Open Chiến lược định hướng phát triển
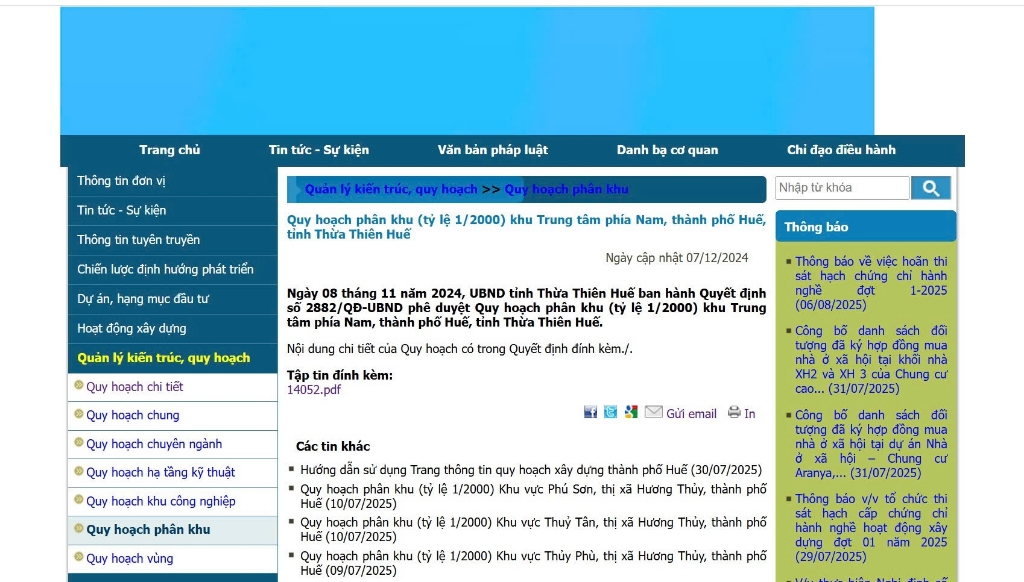The height and width of the screenshot is (582, 1024). [172, 269]
